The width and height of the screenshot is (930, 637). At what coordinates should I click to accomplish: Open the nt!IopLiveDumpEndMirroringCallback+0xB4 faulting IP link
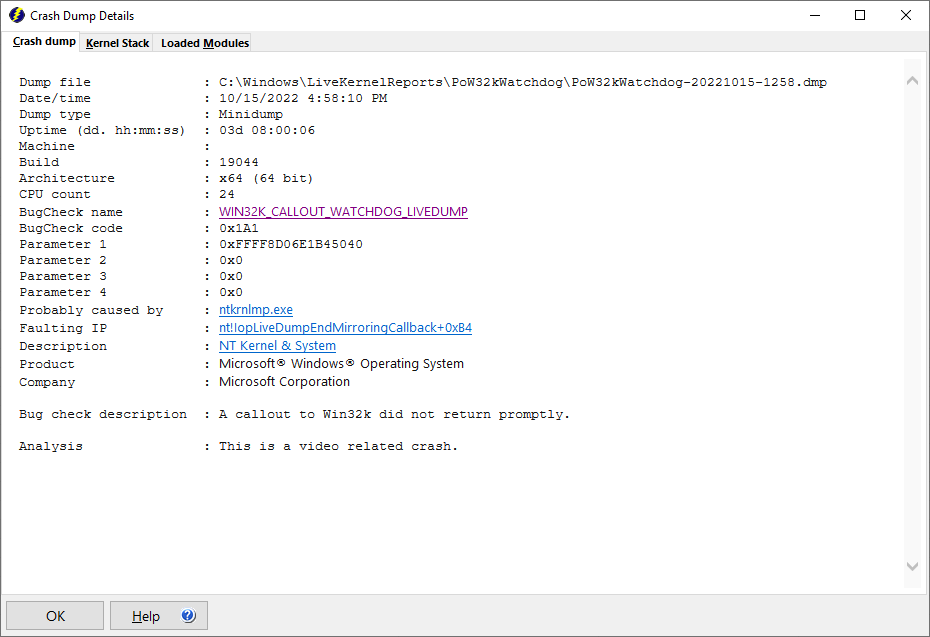coord(345,327)
